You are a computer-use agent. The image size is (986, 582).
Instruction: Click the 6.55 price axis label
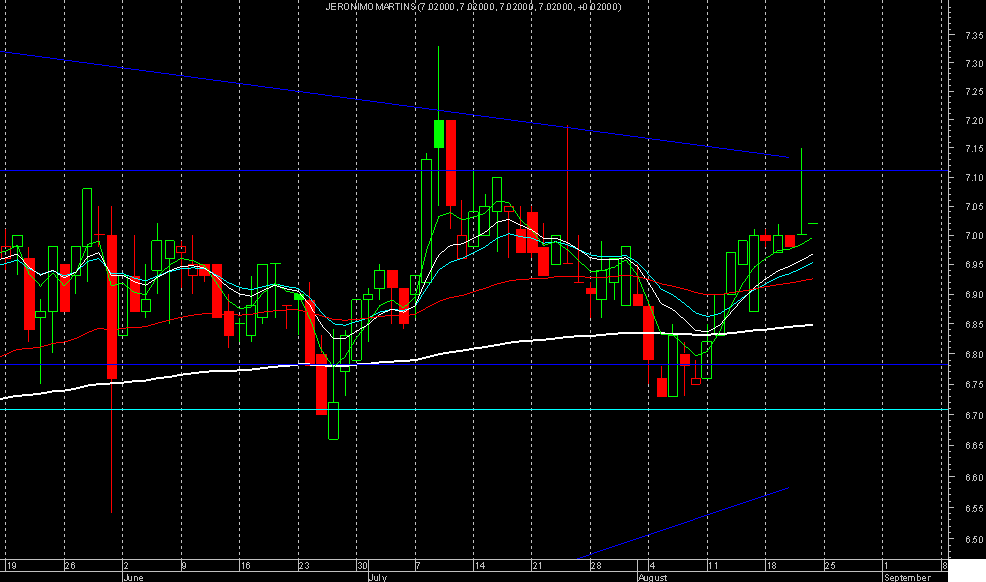[975, 508]
